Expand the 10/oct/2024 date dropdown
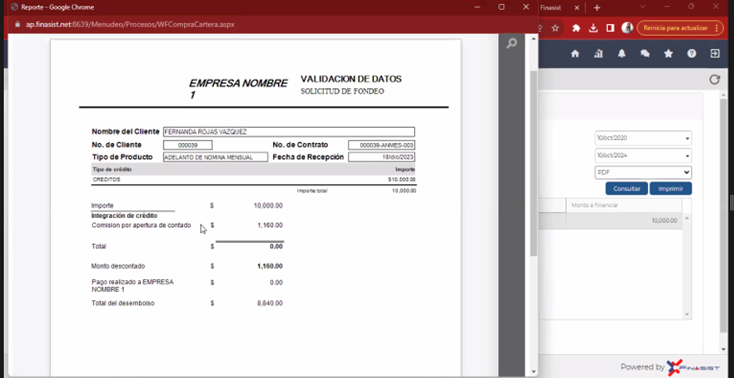This screenshot has width=734, height=378. coord(643,156)
